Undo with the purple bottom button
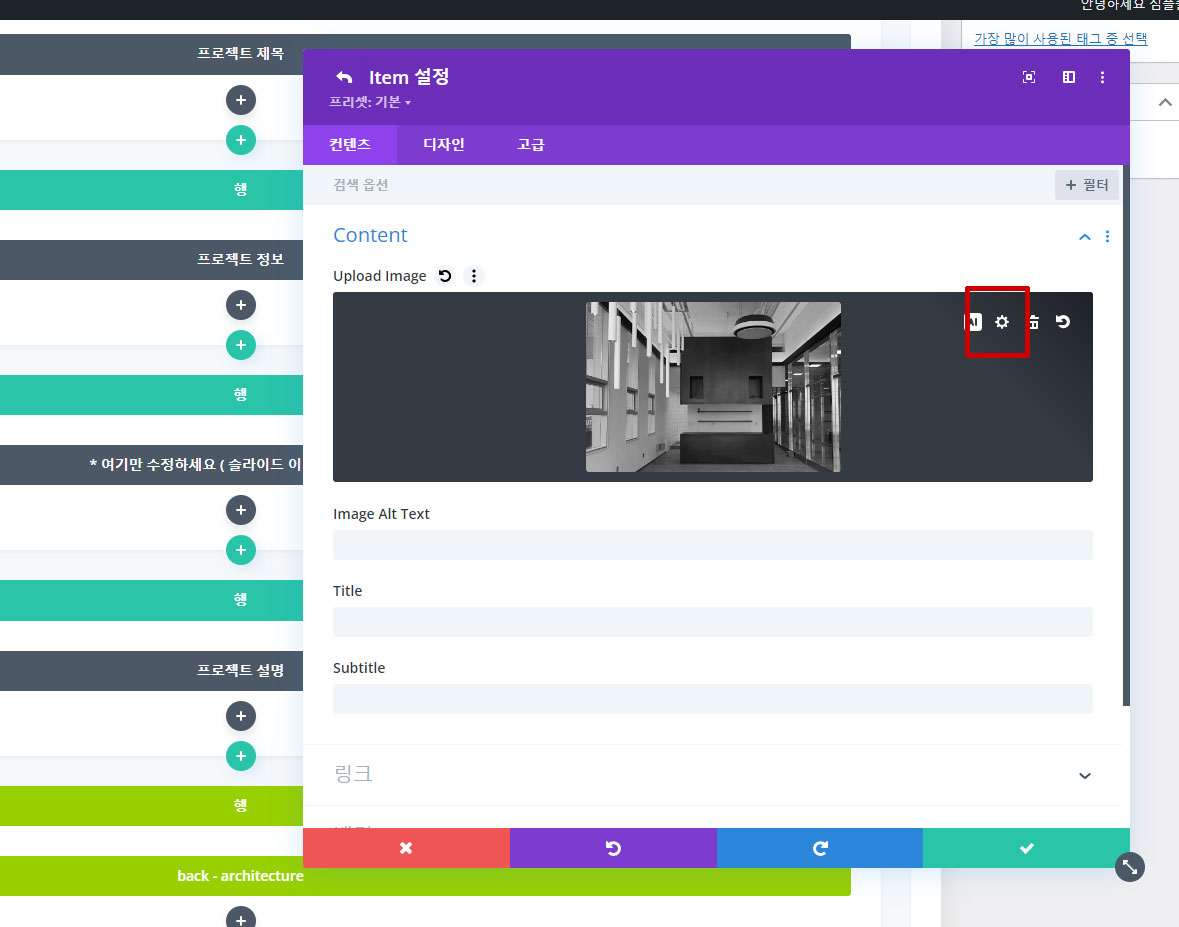1179x927 pixels. click(613, 848)
